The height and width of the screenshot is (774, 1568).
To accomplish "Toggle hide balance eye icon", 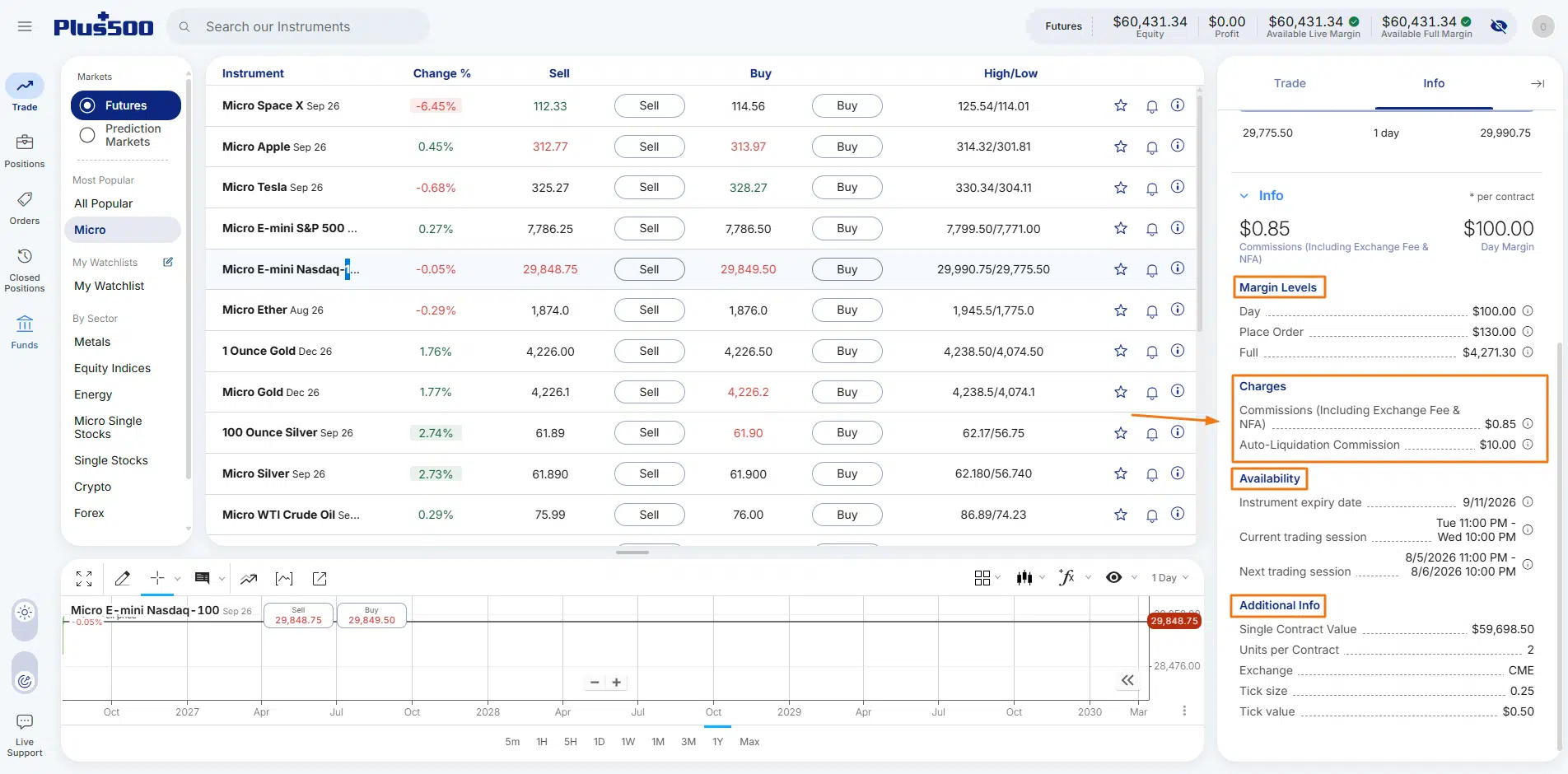I will [1499, 26].
